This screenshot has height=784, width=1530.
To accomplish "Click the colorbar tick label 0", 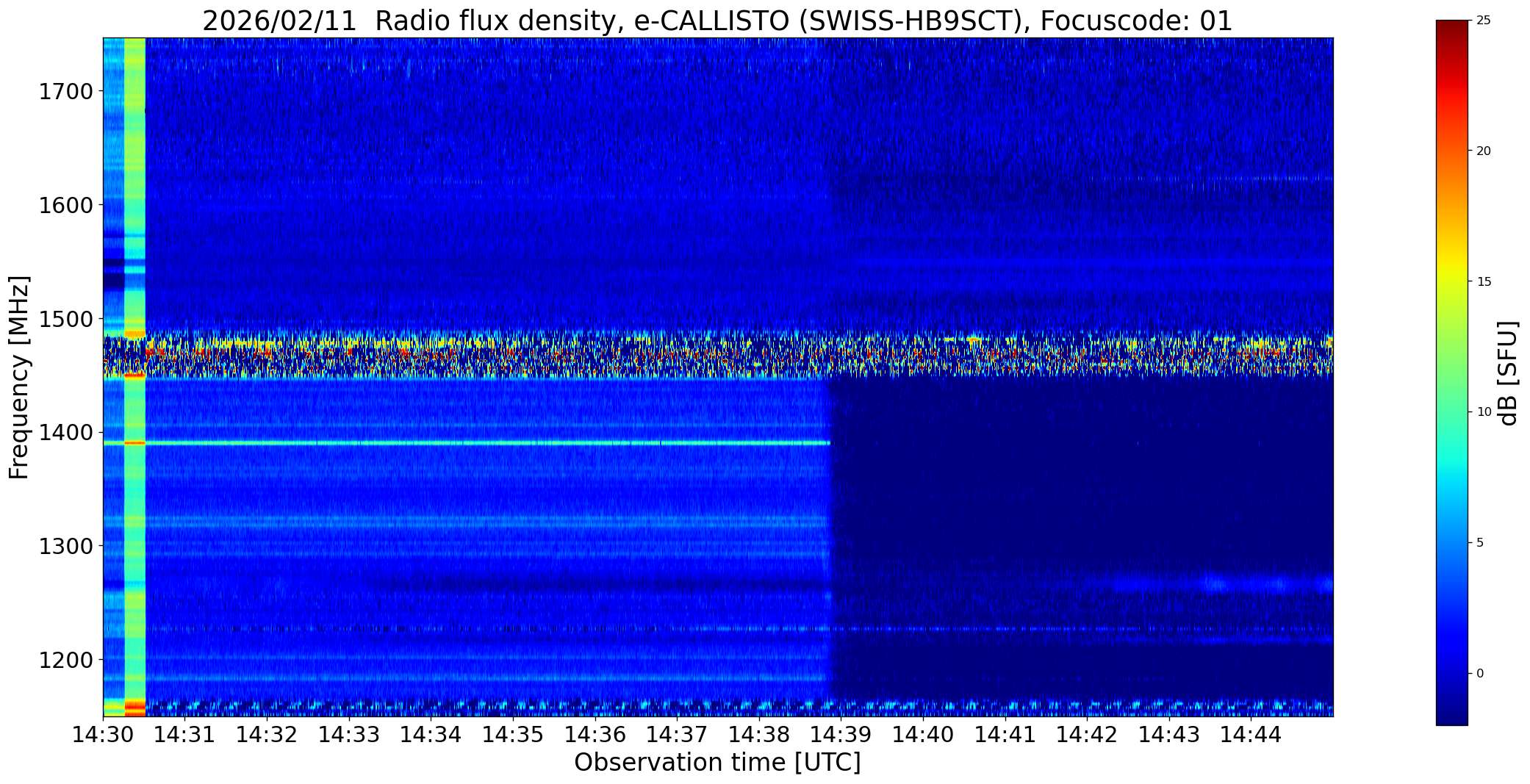I will [x=1480, y=673].
